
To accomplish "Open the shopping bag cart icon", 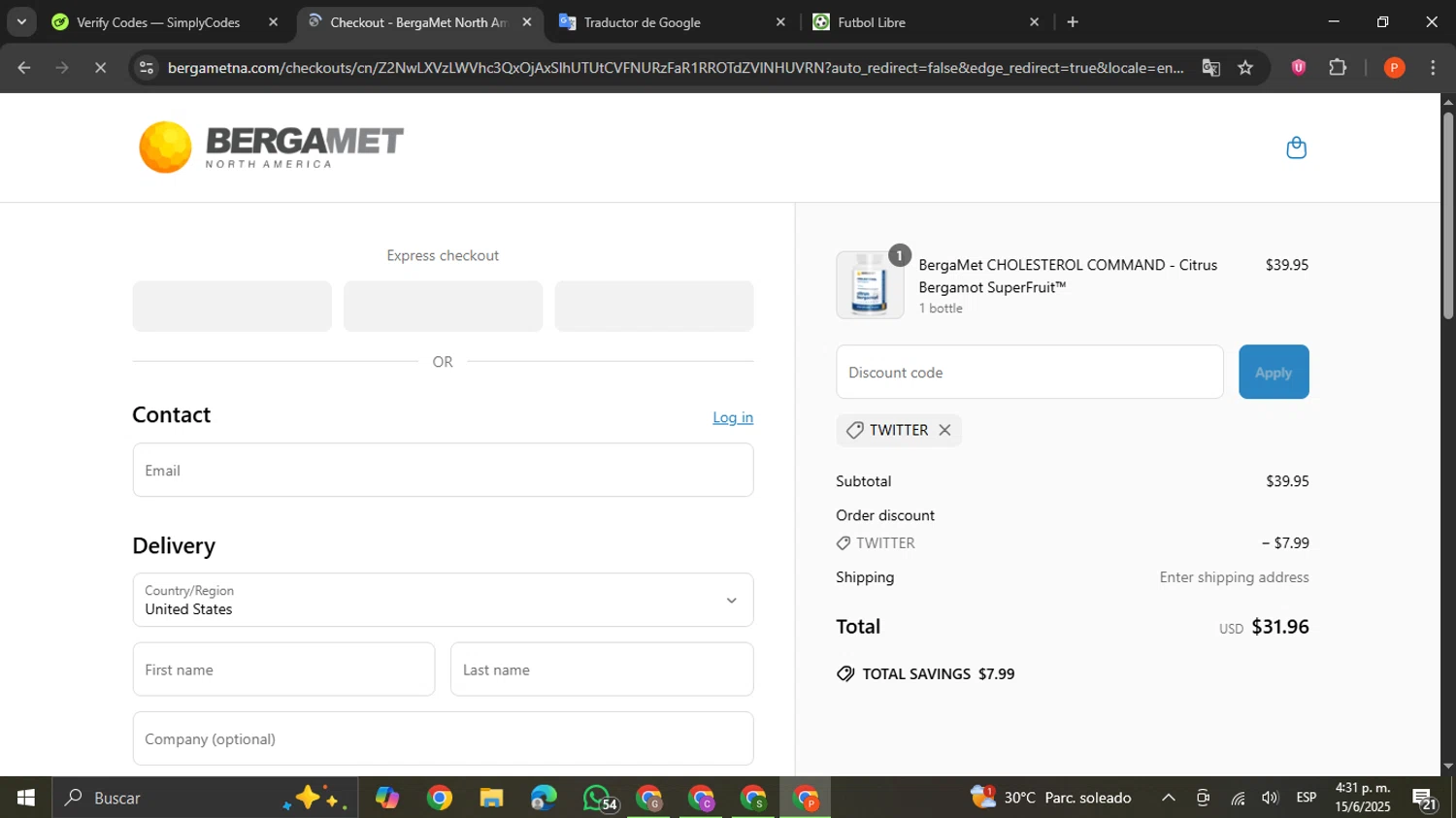I will (x=1296, y=147).
